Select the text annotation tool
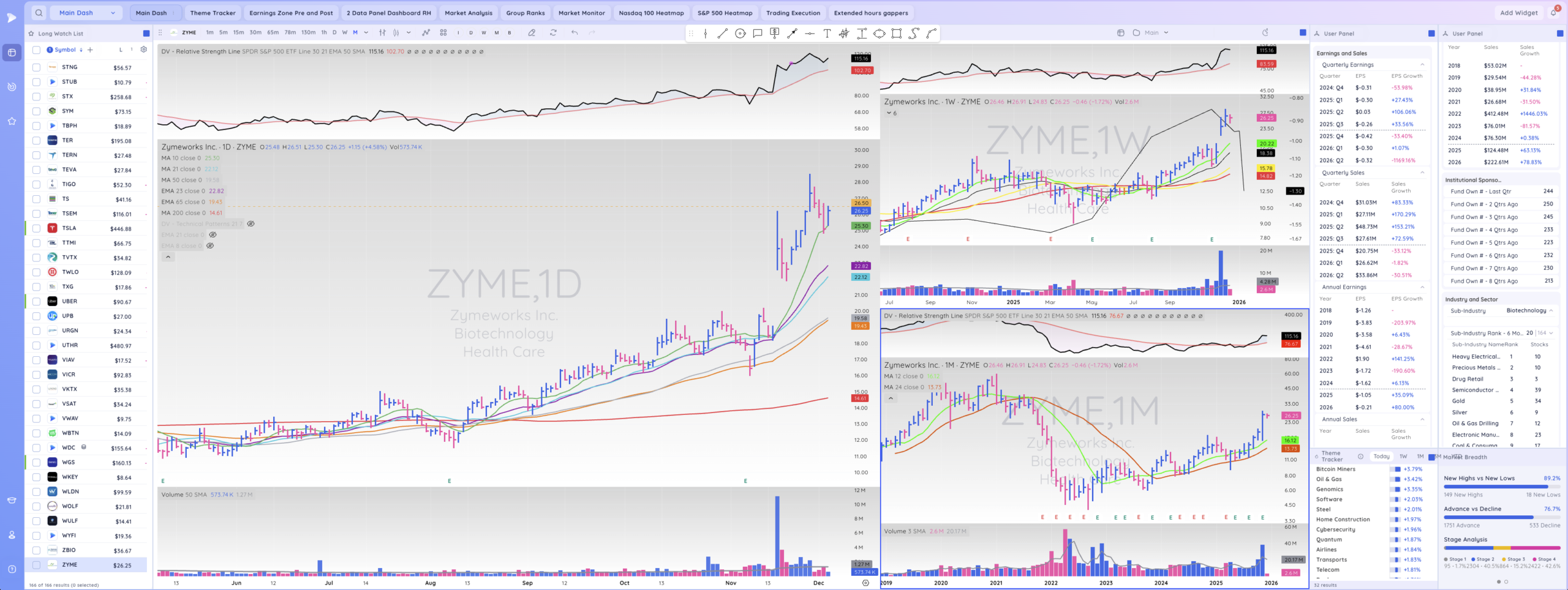1568x590 pixels. (827, 34)
